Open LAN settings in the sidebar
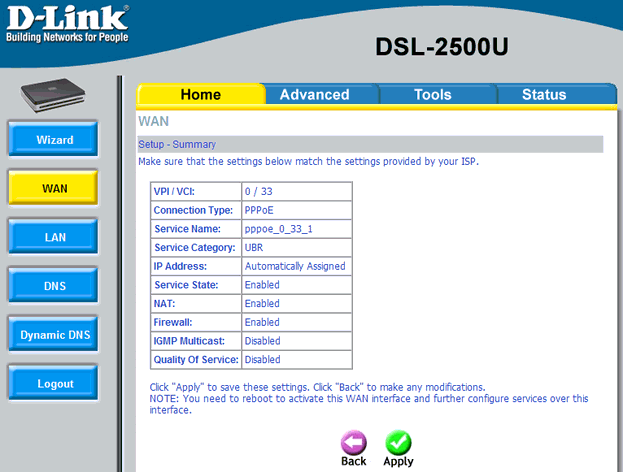Screen dimensions: 623x472 point(55,237)
